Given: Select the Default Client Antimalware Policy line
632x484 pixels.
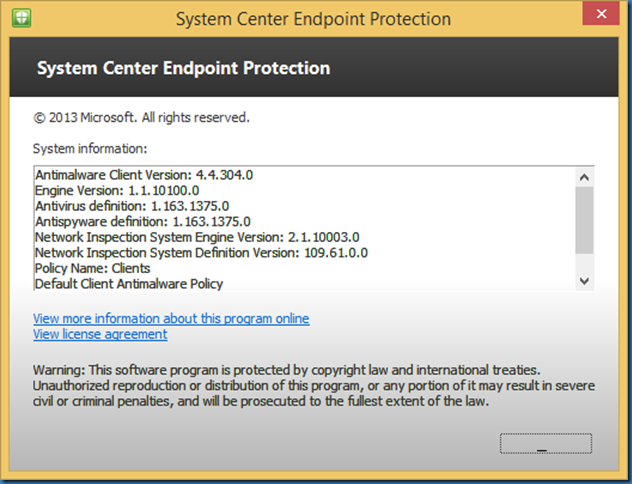Looking at the screenshot, I should point(129,284).
